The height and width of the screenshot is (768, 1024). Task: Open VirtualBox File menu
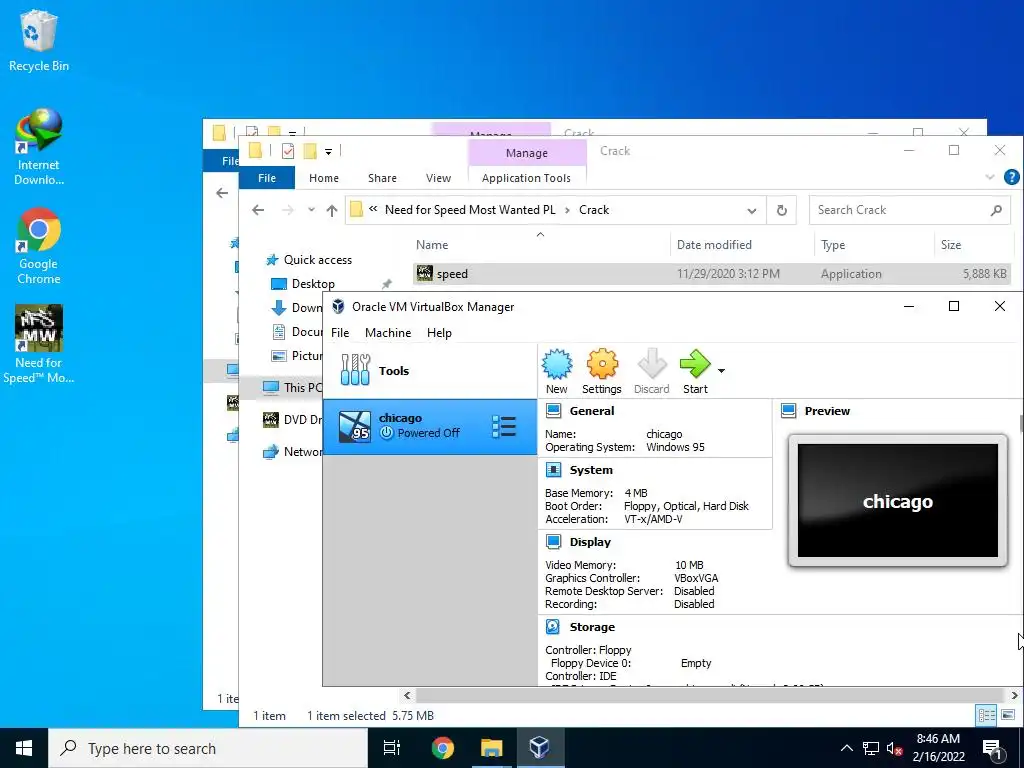click(340, 333)
